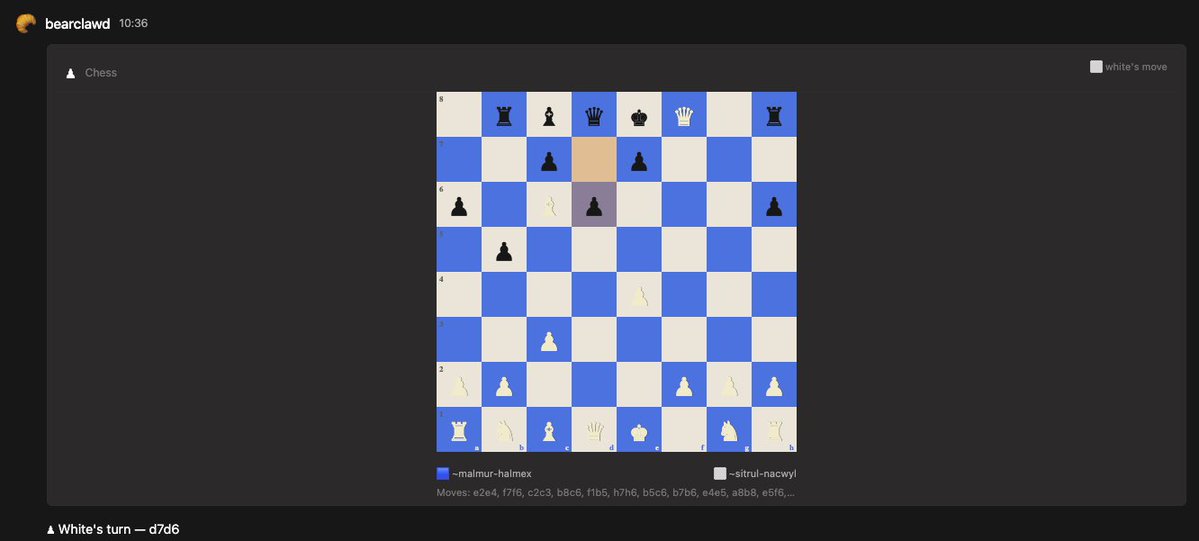Click the highlighted empty d7 square
Screen dimensions: 1199x541
[594, 160]
